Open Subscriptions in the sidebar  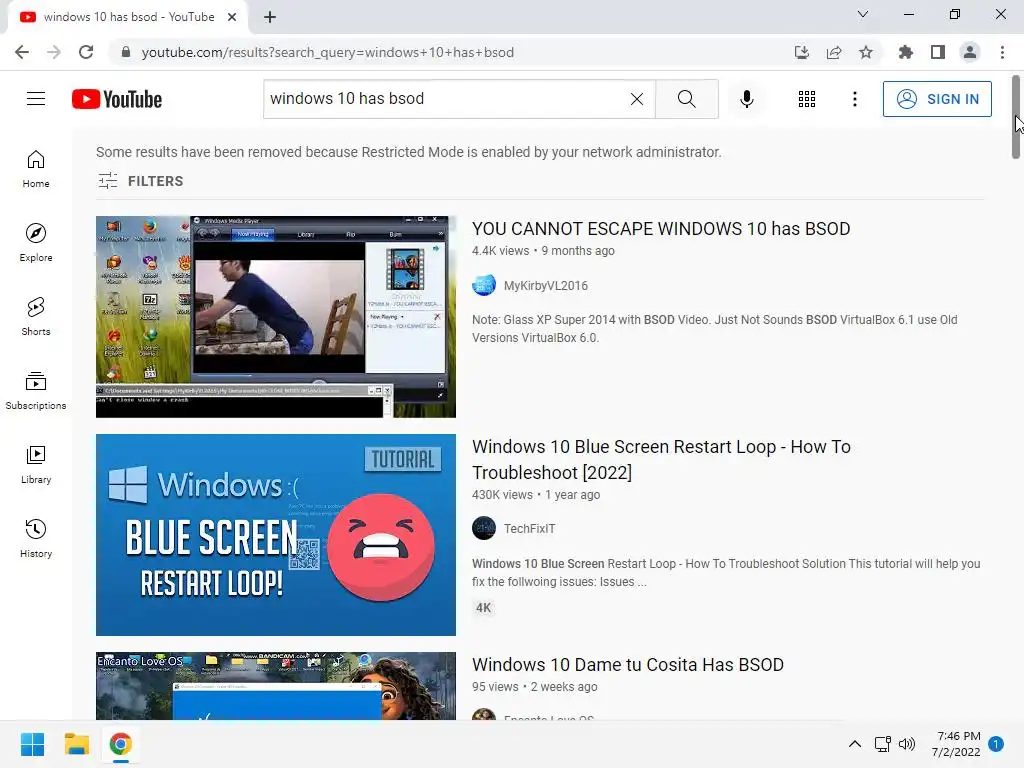pyautogui.click(x=36, y=391)
